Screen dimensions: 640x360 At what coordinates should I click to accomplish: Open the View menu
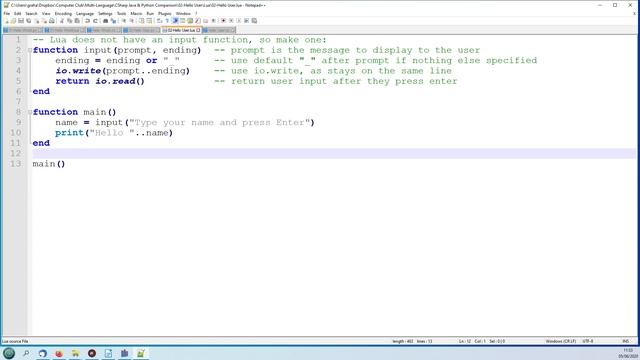[x=46, y=13]
